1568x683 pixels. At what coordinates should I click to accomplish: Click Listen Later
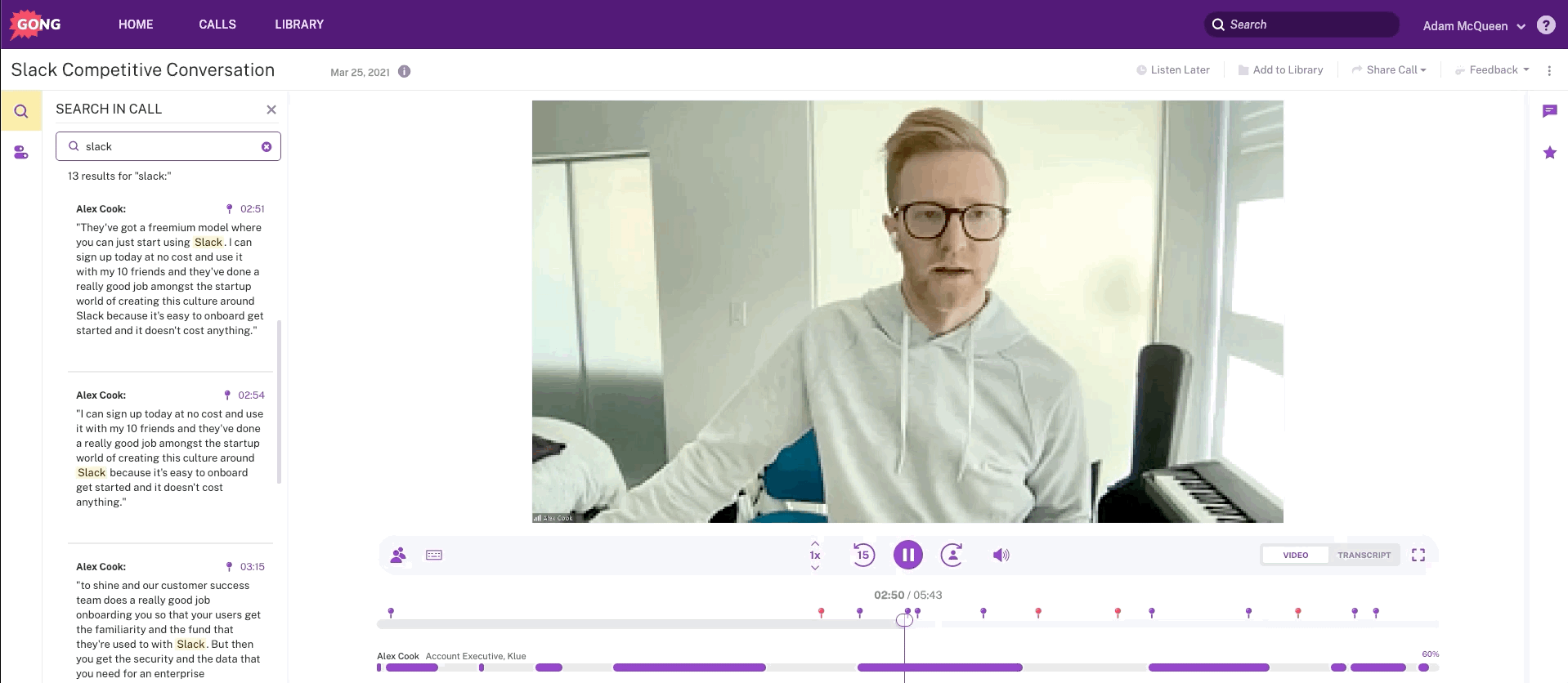1172,70
